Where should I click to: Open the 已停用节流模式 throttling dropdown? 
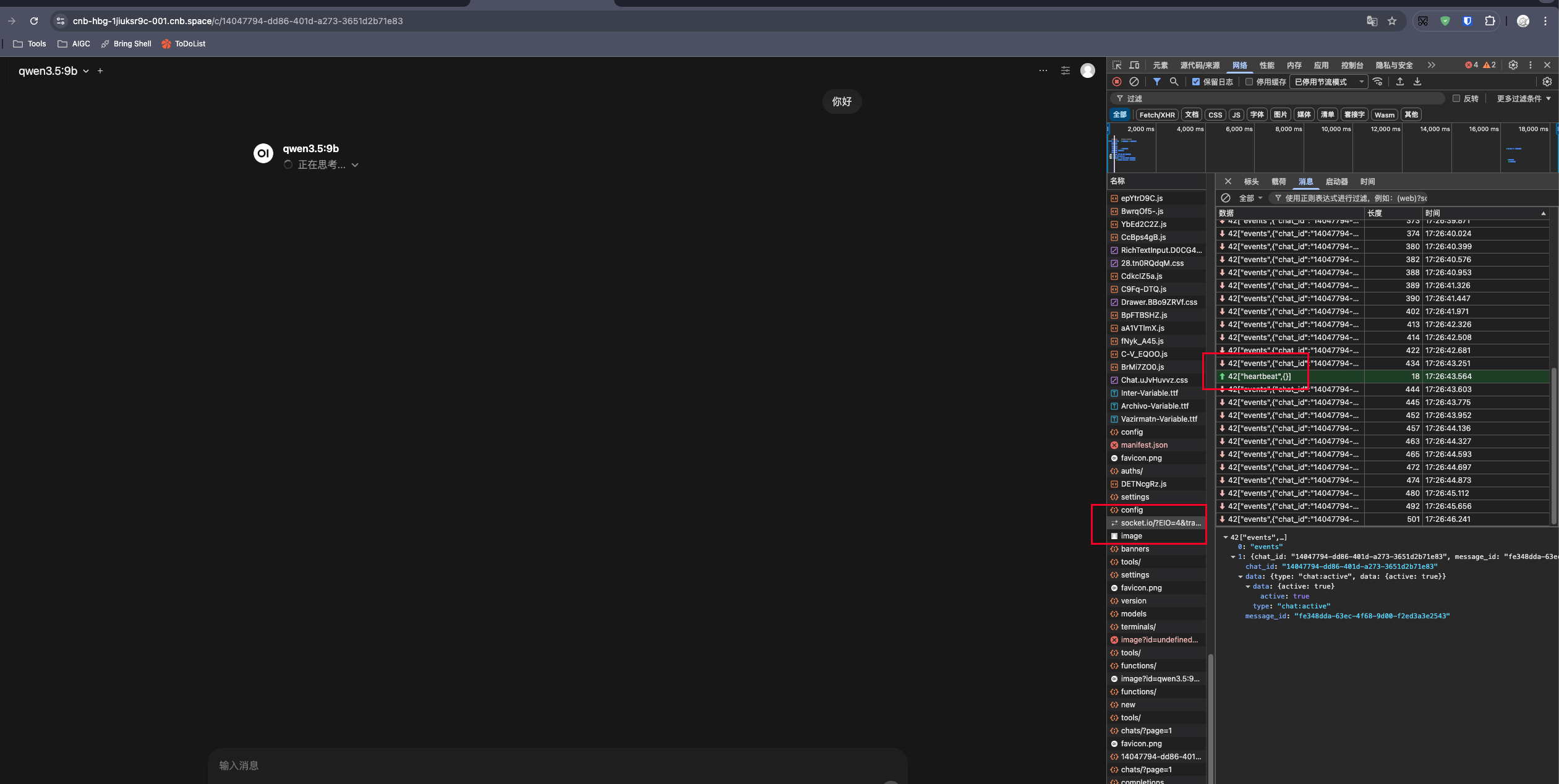(1328, 82)
